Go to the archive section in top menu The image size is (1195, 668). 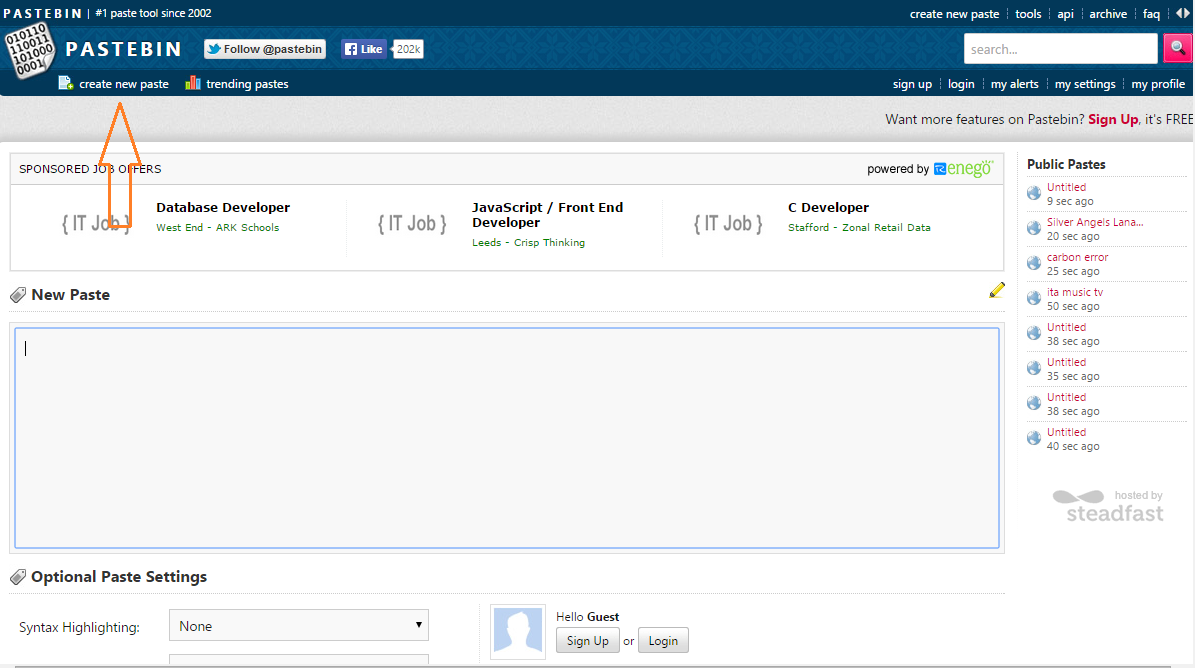1108,13
